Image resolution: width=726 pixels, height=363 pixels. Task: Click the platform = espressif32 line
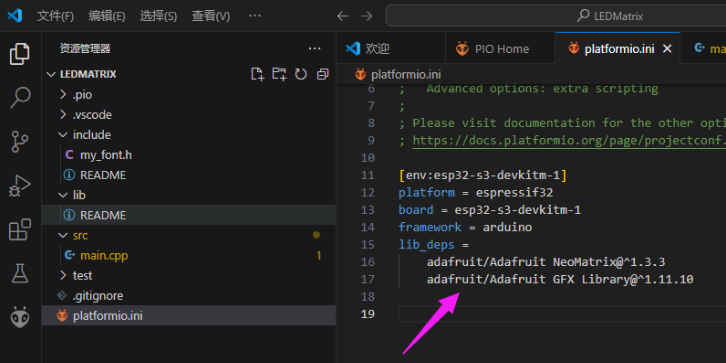click(476, 192)
